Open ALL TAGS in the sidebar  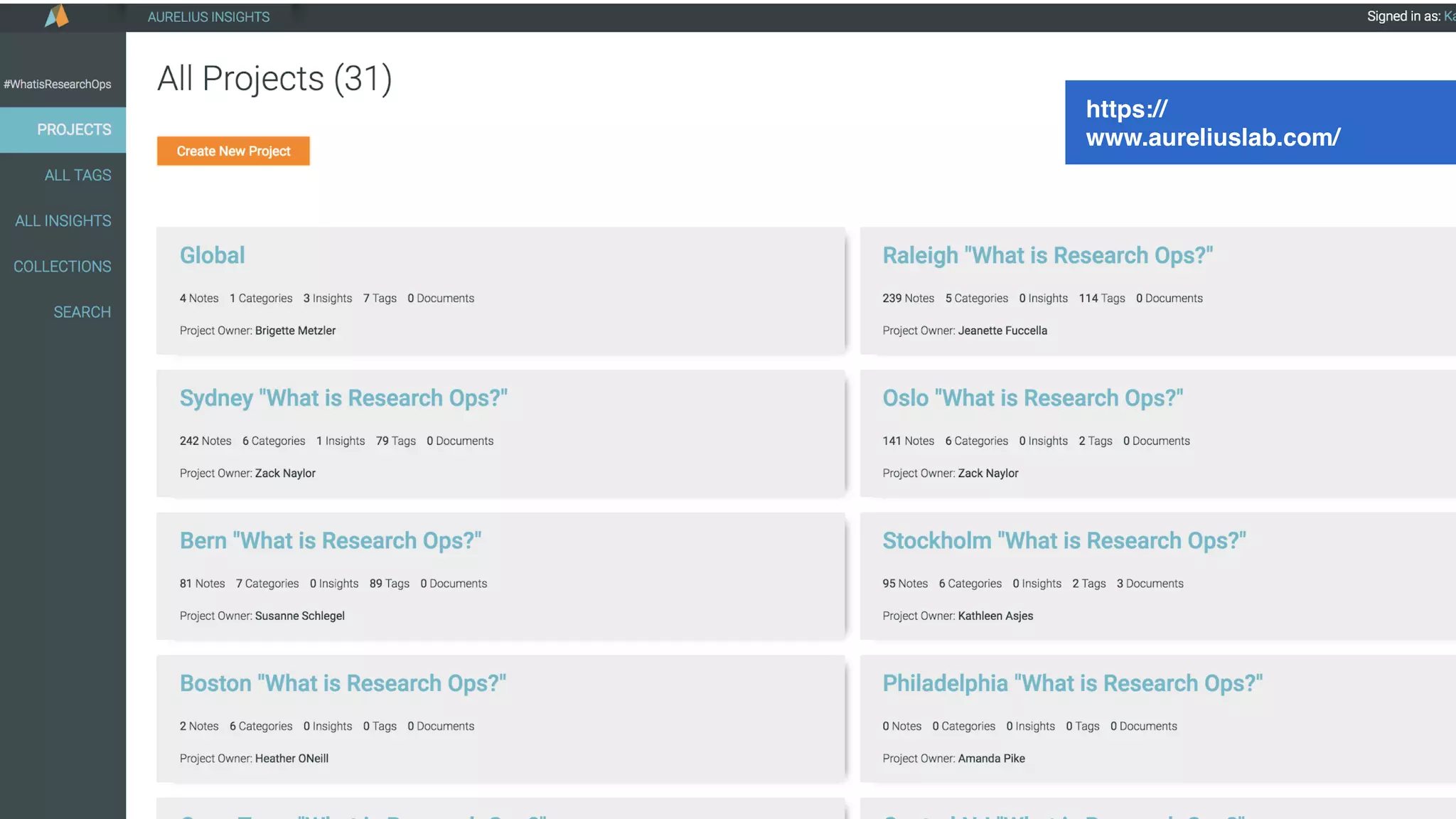[x=77, y=175]
